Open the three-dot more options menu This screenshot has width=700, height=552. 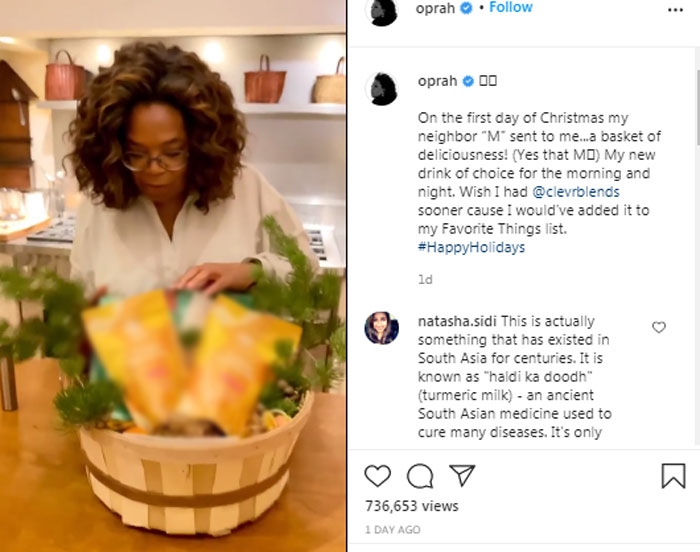click(x=676, y=9)
